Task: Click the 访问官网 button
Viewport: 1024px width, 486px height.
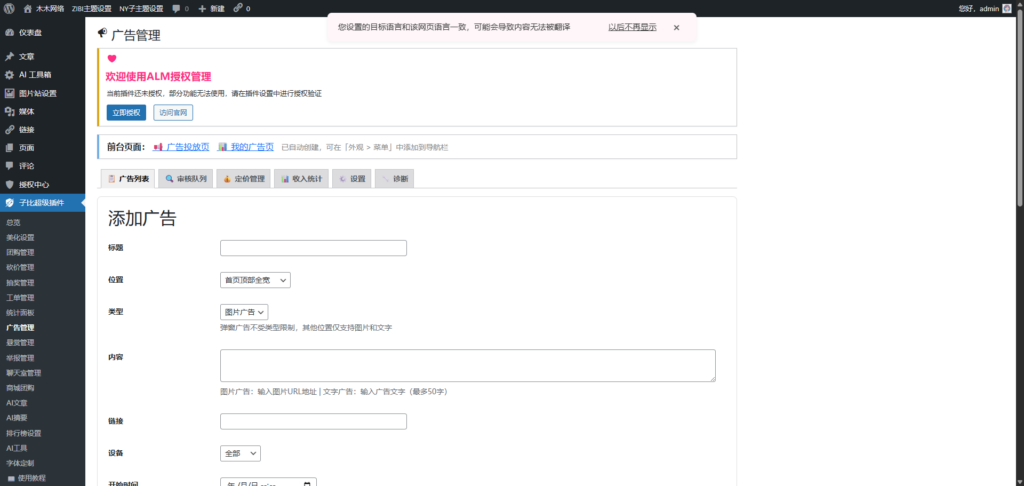Action: (x=172, y=112)
